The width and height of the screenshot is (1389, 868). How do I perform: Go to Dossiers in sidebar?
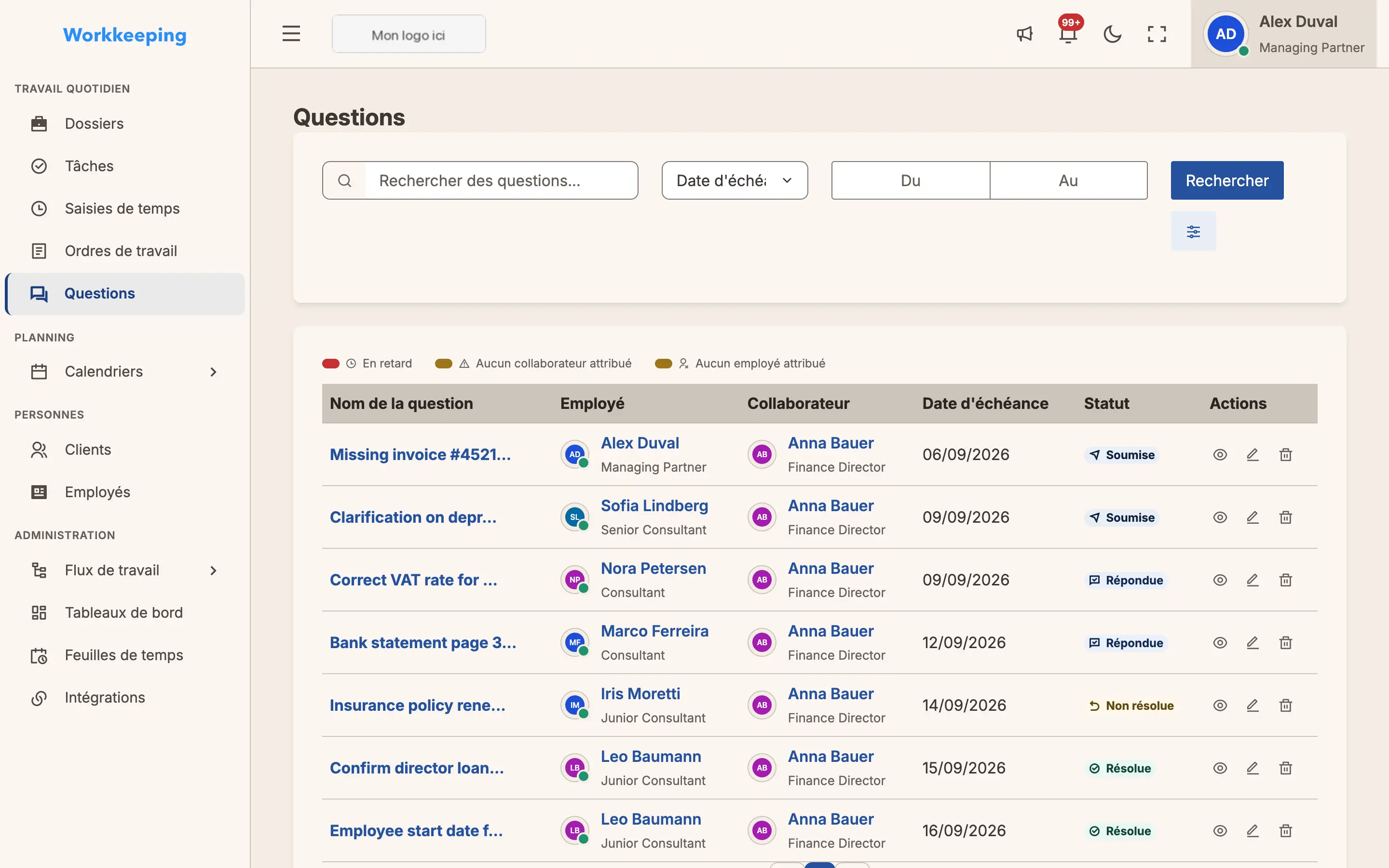coord(125,123)
